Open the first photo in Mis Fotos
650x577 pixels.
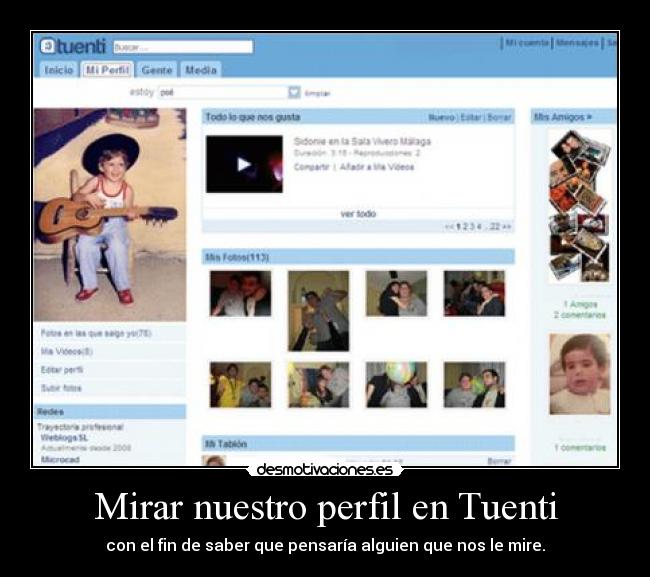[240, 294]
